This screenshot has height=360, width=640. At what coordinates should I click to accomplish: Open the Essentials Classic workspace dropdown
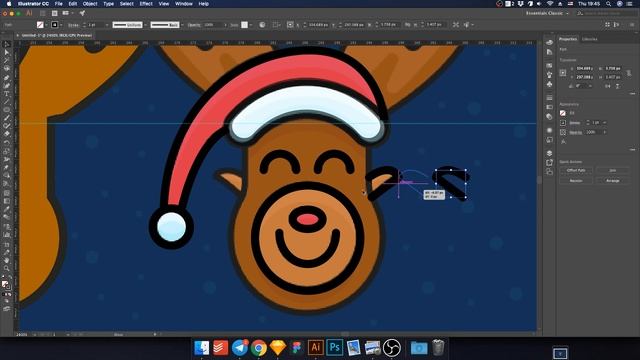(x=547, y=13)
